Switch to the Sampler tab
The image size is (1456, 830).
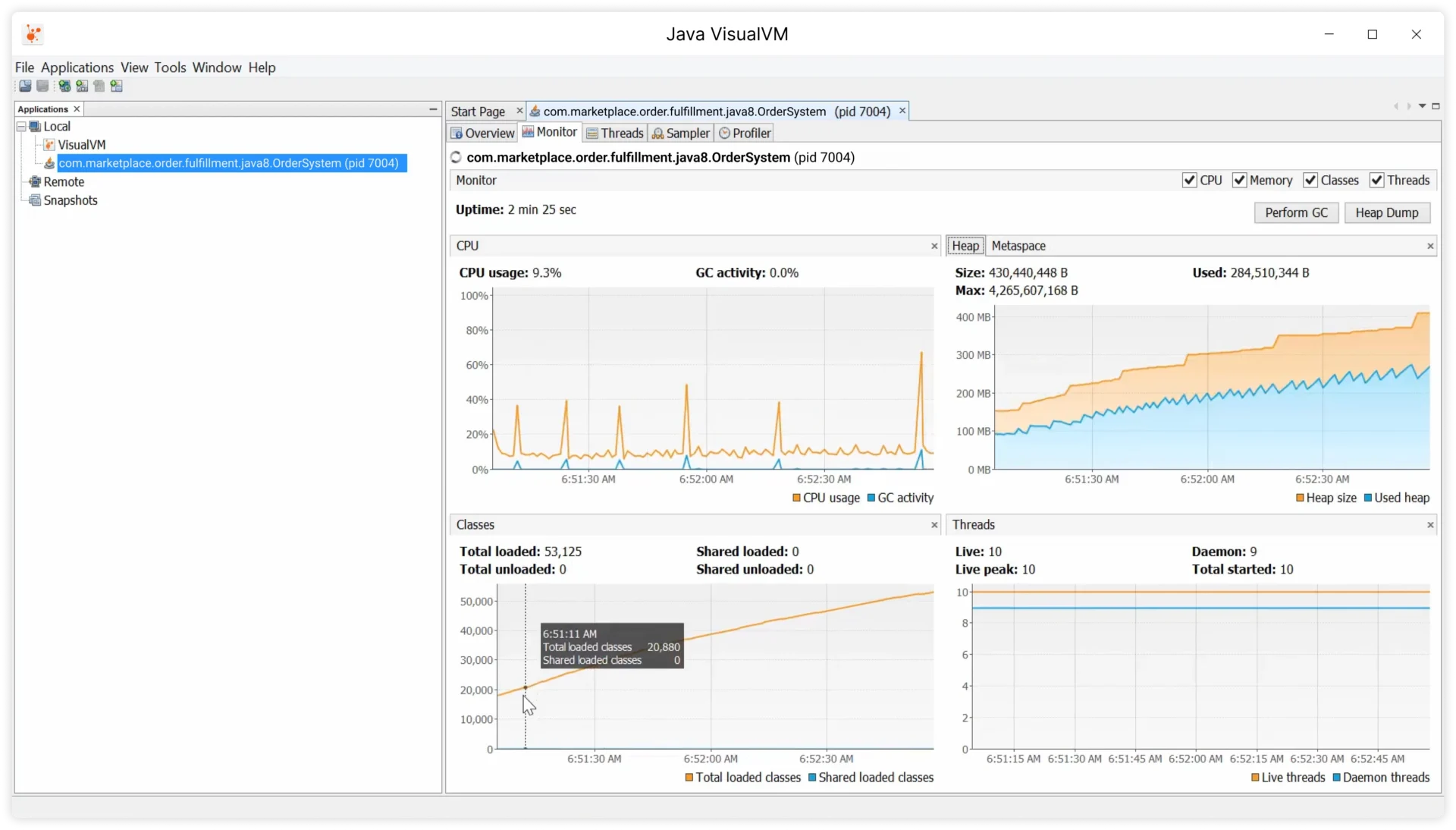click(680, 134)
